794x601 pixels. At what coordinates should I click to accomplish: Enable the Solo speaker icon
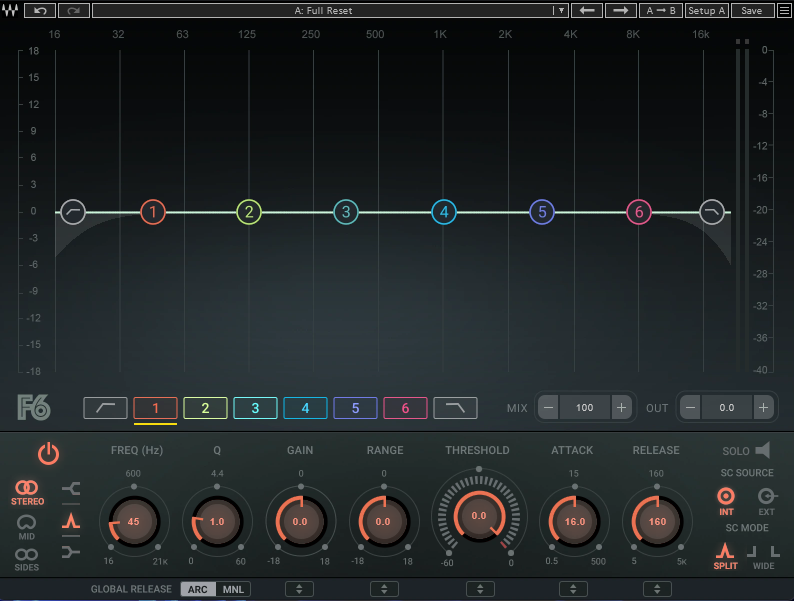pos(763,451)
